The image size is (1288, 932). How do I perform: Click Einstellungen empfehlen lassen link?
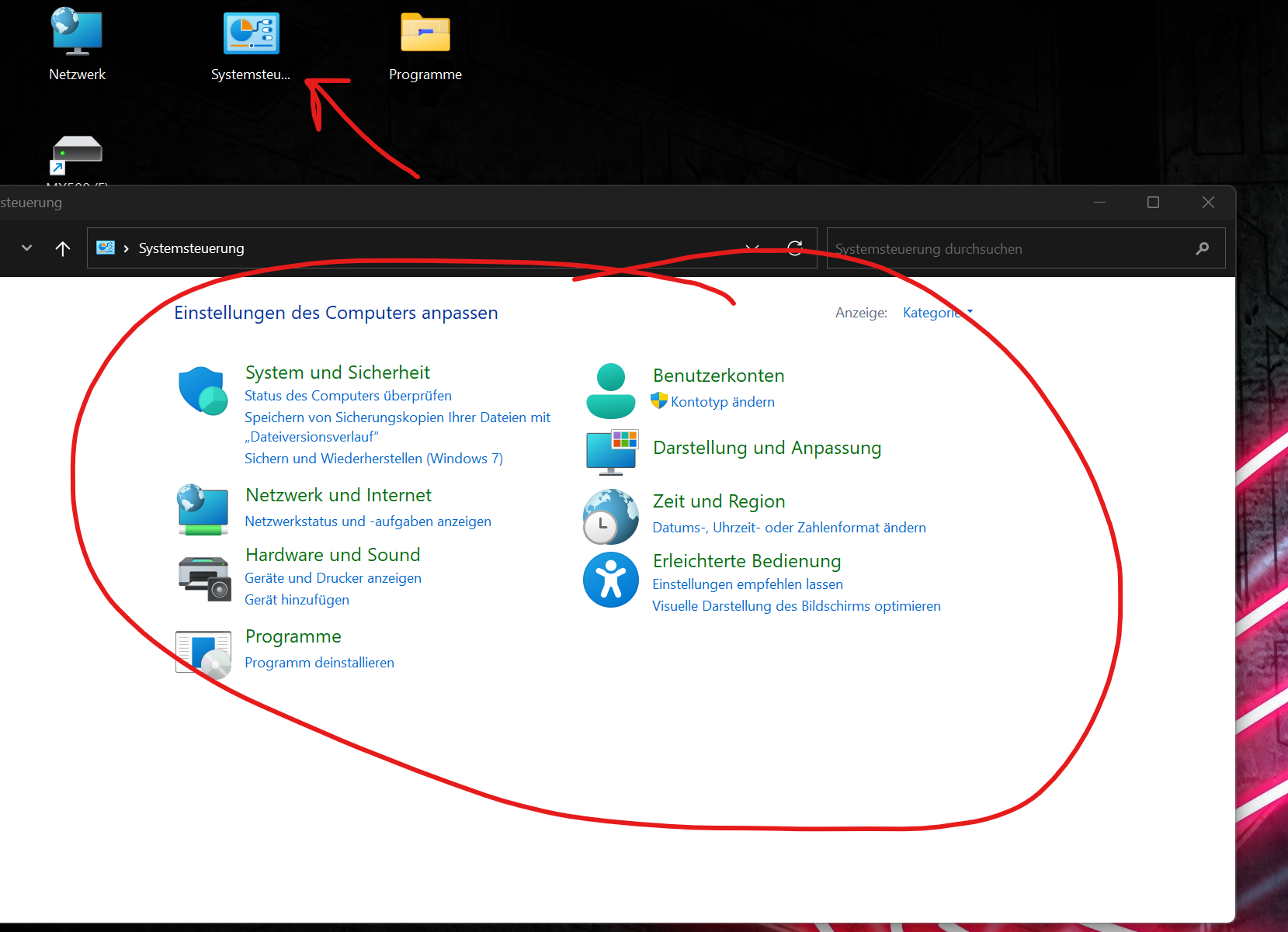(748, 584)
